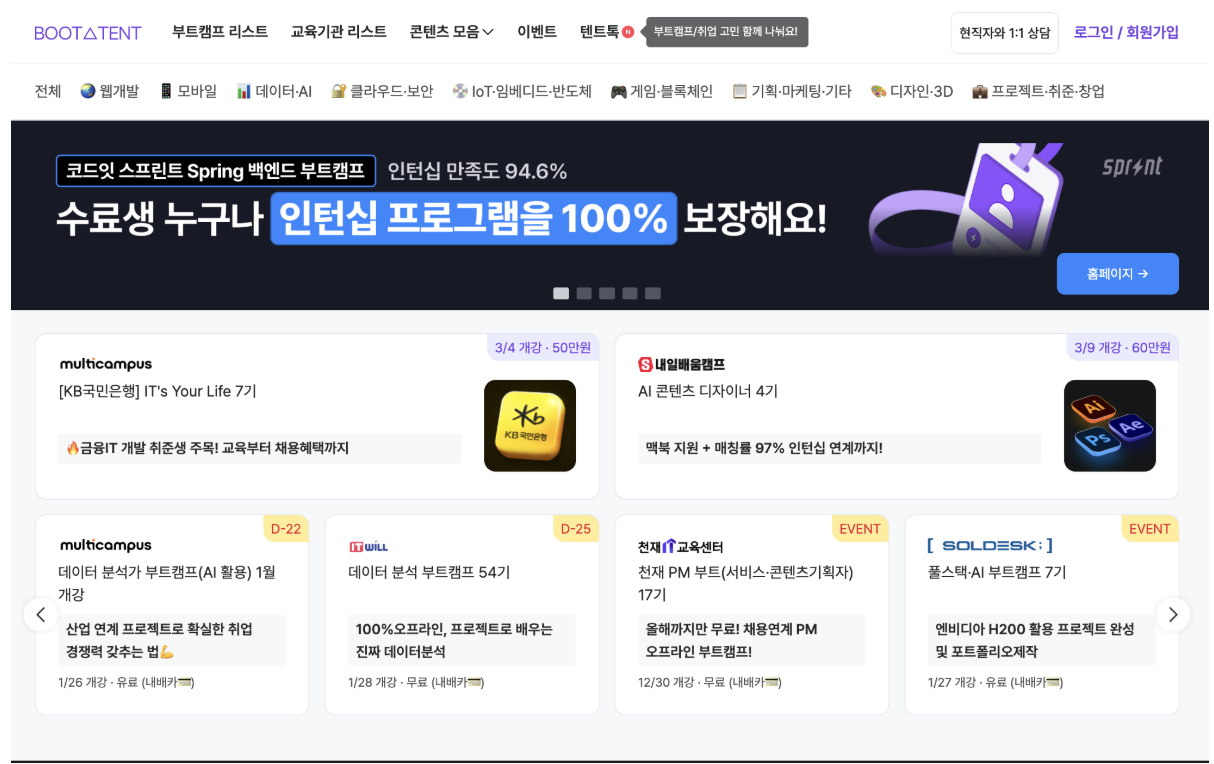Click the 내일배움캠프 logo
The width and height of the screenshot is (1214, 764).
pyautogui.click(x=682, y=364)
